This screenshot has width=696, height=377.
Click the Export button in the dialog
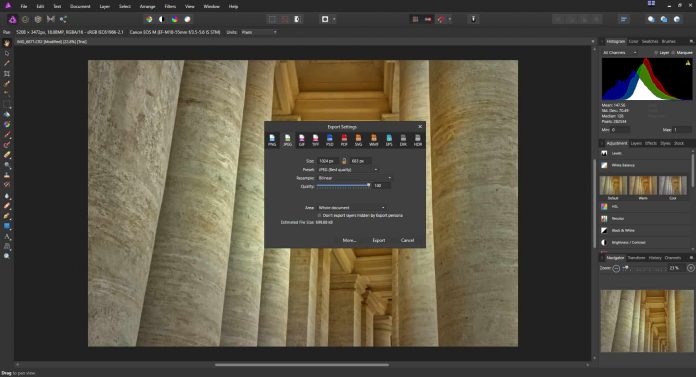379,240
